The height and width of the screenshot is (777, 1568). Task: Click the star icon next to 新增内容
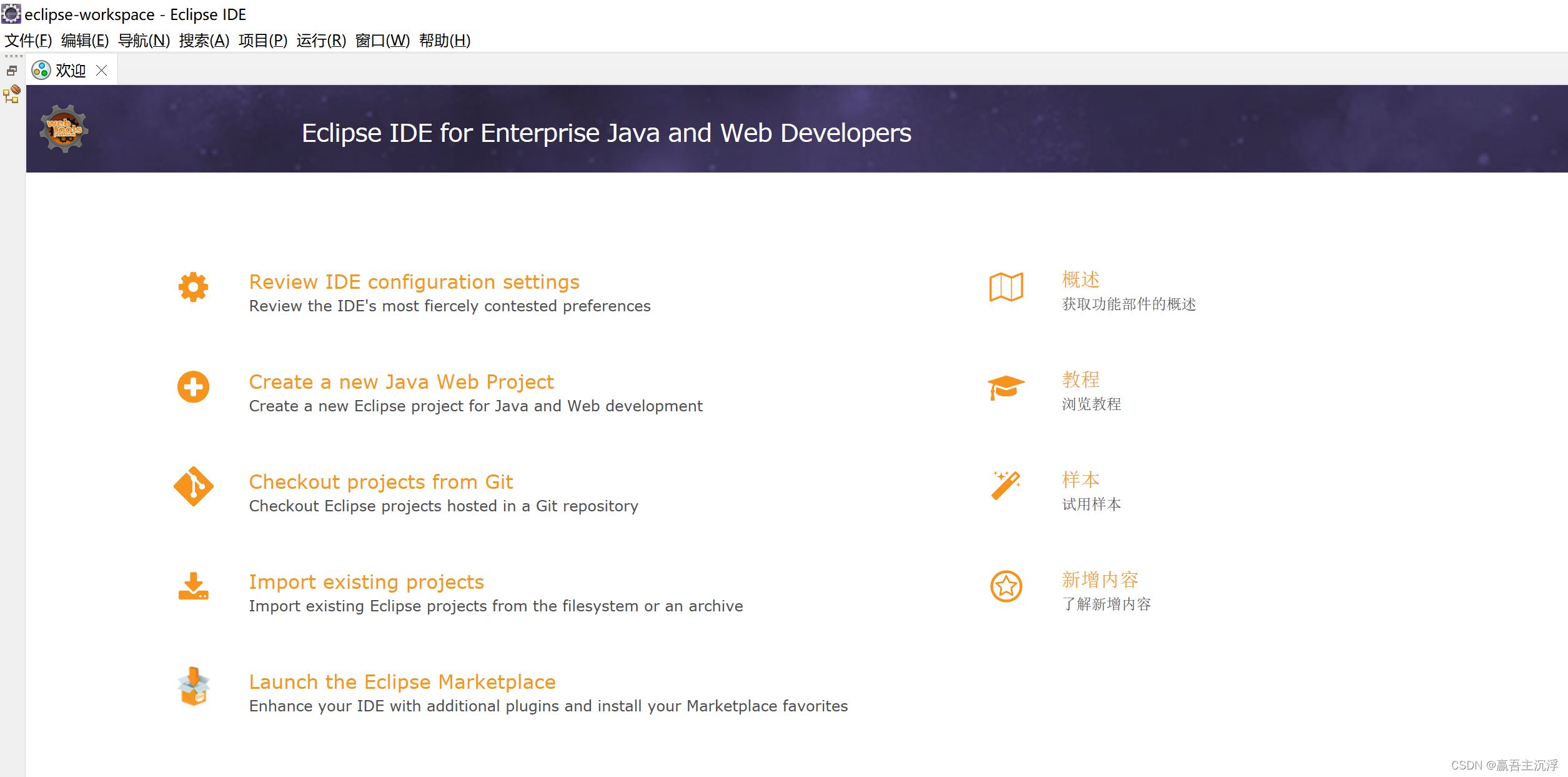pos(1006,586)
